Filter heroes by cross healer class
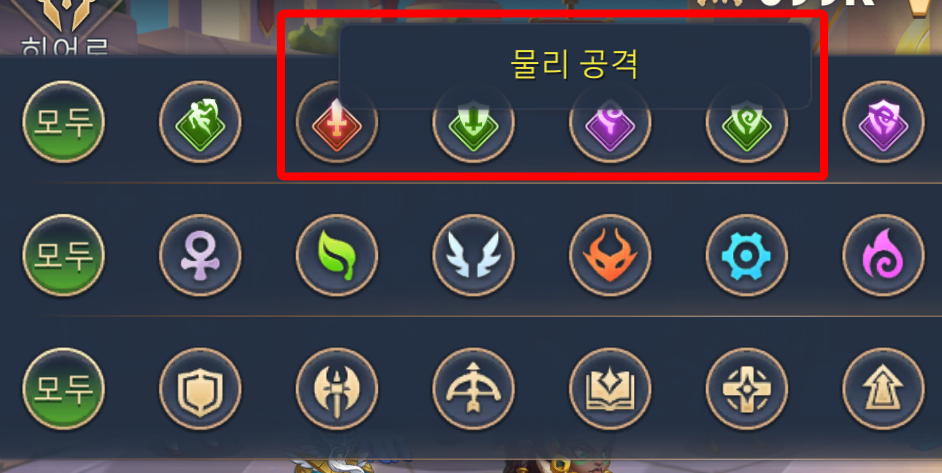The width and height of the screenshot is (942, 473). click(747, 389)
